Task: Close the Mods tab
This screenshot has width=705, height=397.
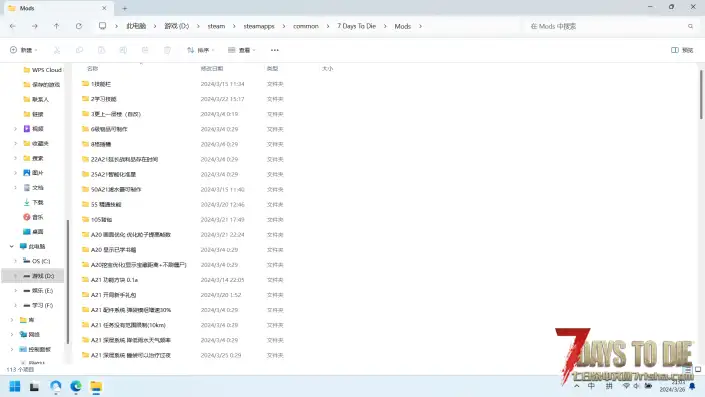Action: tap(104, 8)
